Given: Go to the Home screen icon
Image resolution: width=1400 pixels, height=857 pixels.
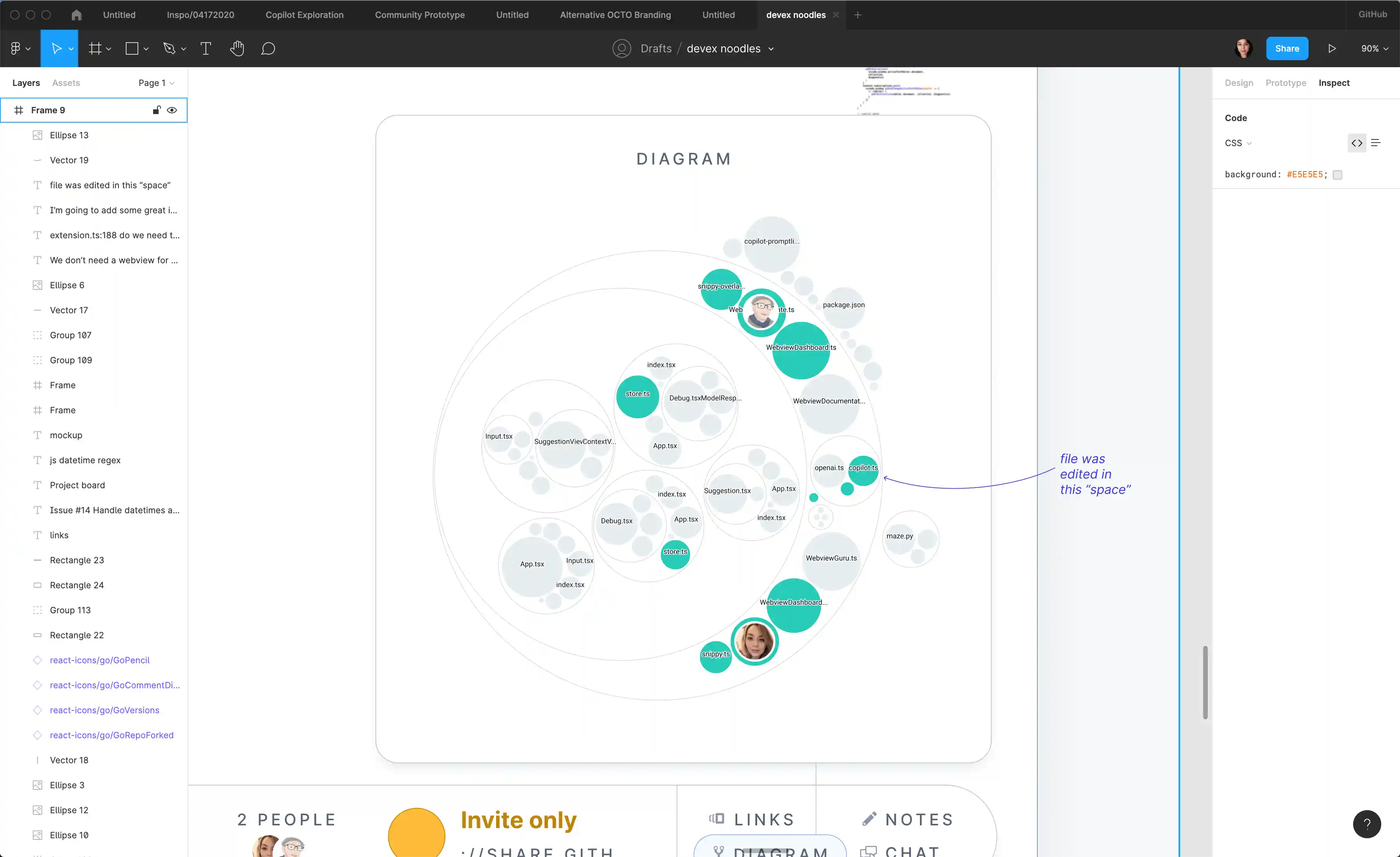Looking at the screenshot, I should tap(76, 15).
